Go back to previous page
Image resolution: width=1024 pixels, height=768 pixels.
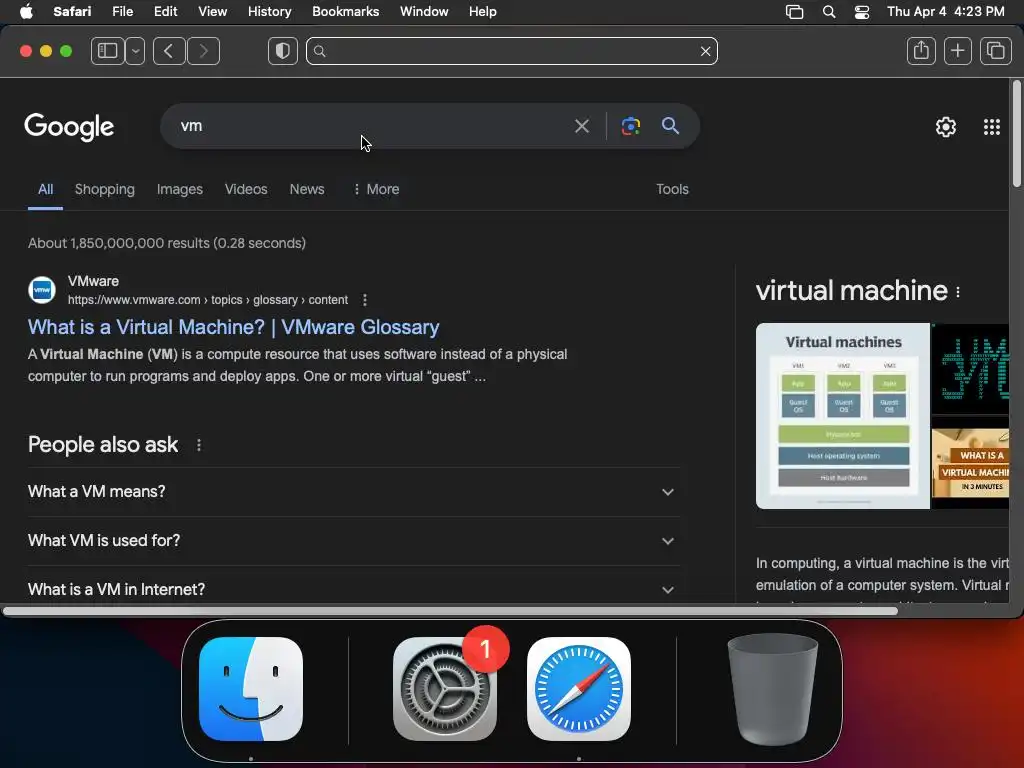click(x=169, y=51)
